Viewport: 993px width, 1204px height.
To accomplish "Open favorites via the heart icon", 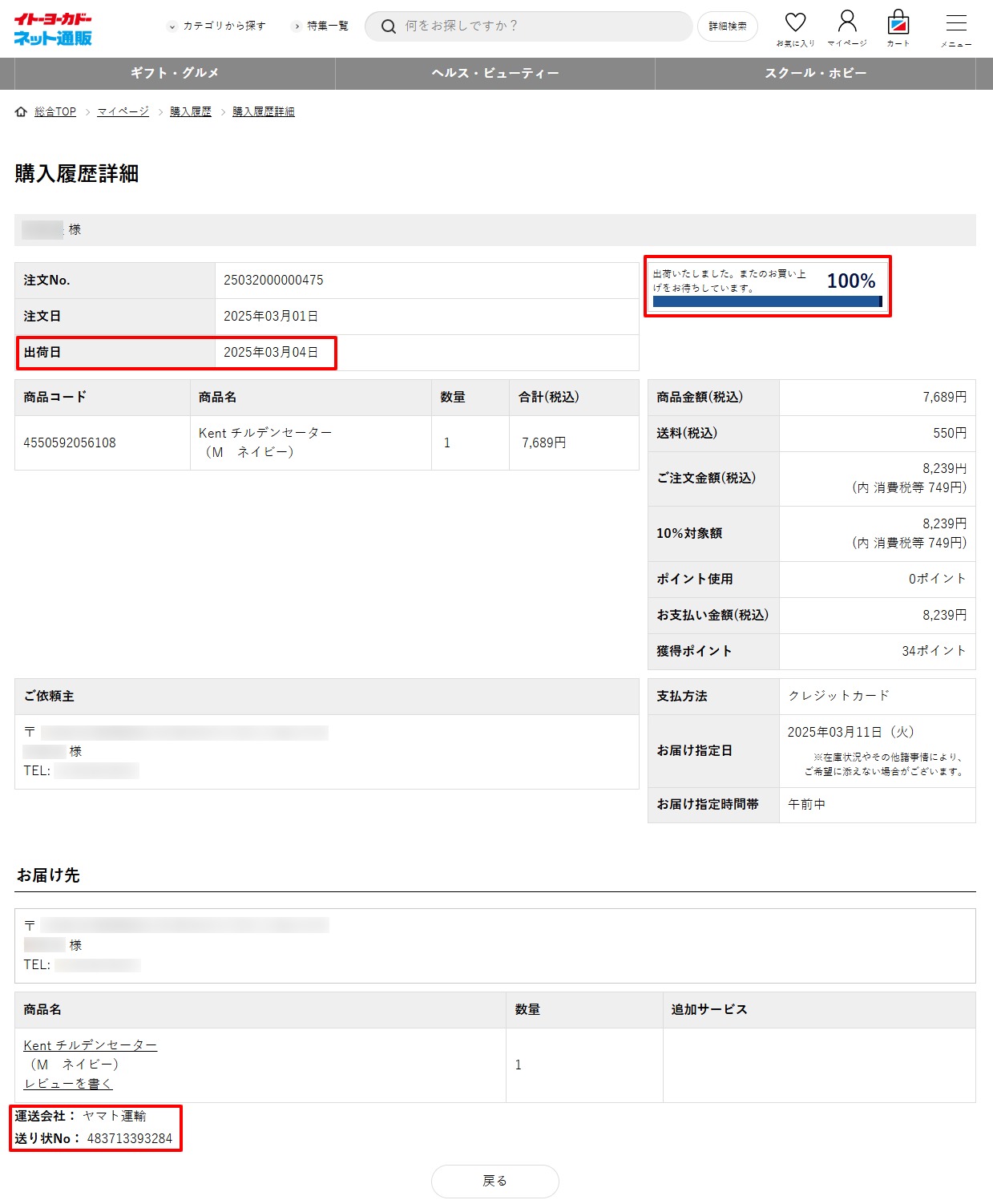I will (795, 22).
